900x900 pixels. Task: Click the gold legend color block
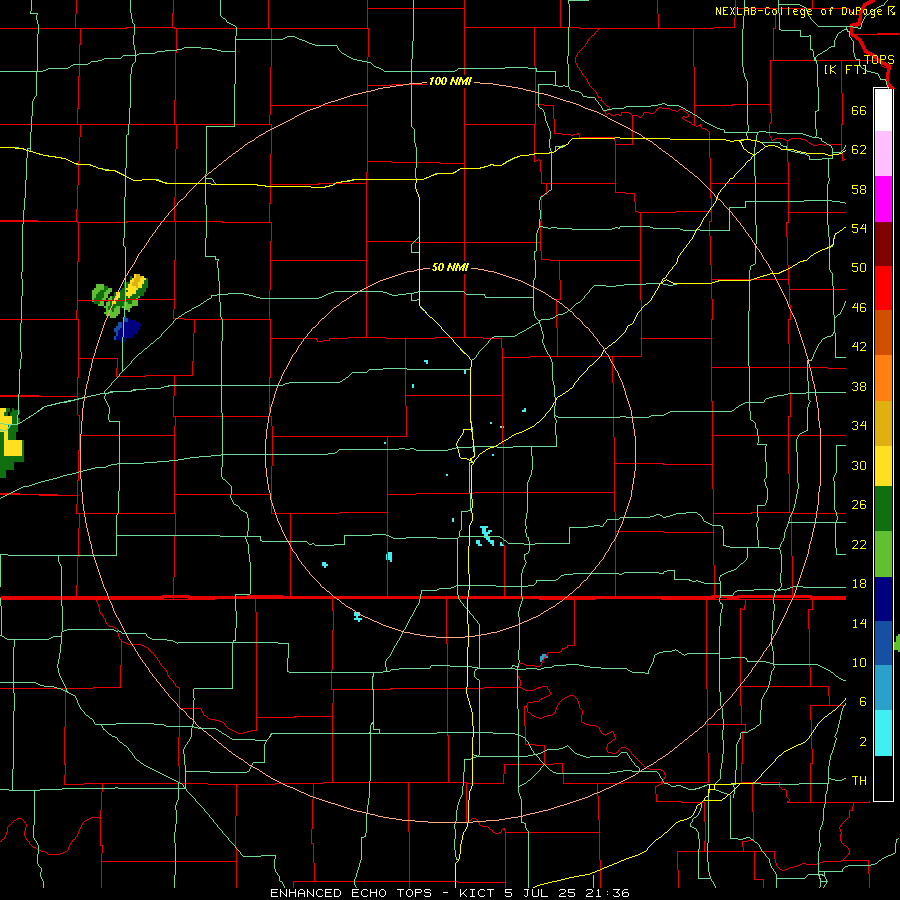(883, 423)
